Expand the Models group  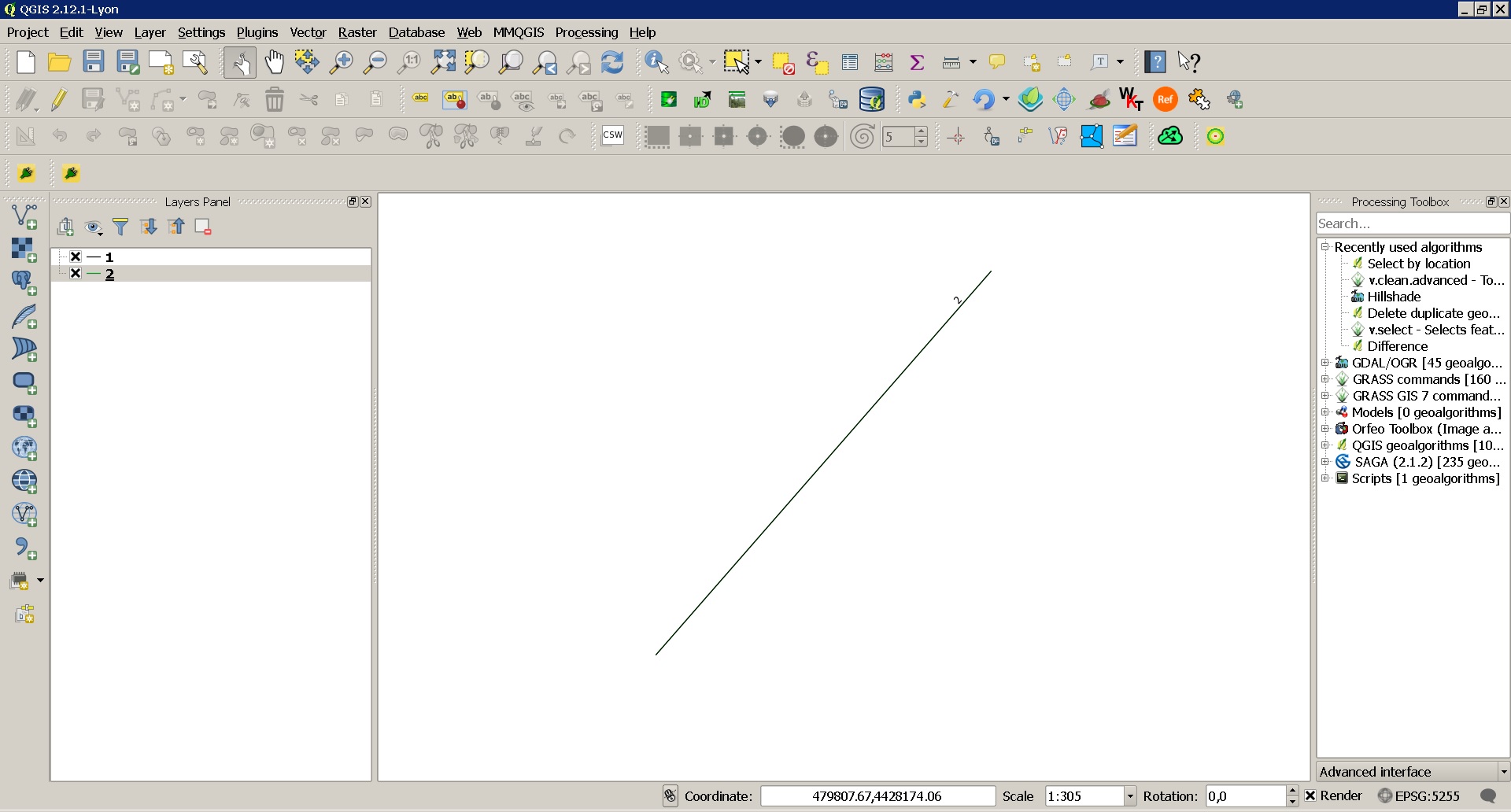click(1325, 412)
